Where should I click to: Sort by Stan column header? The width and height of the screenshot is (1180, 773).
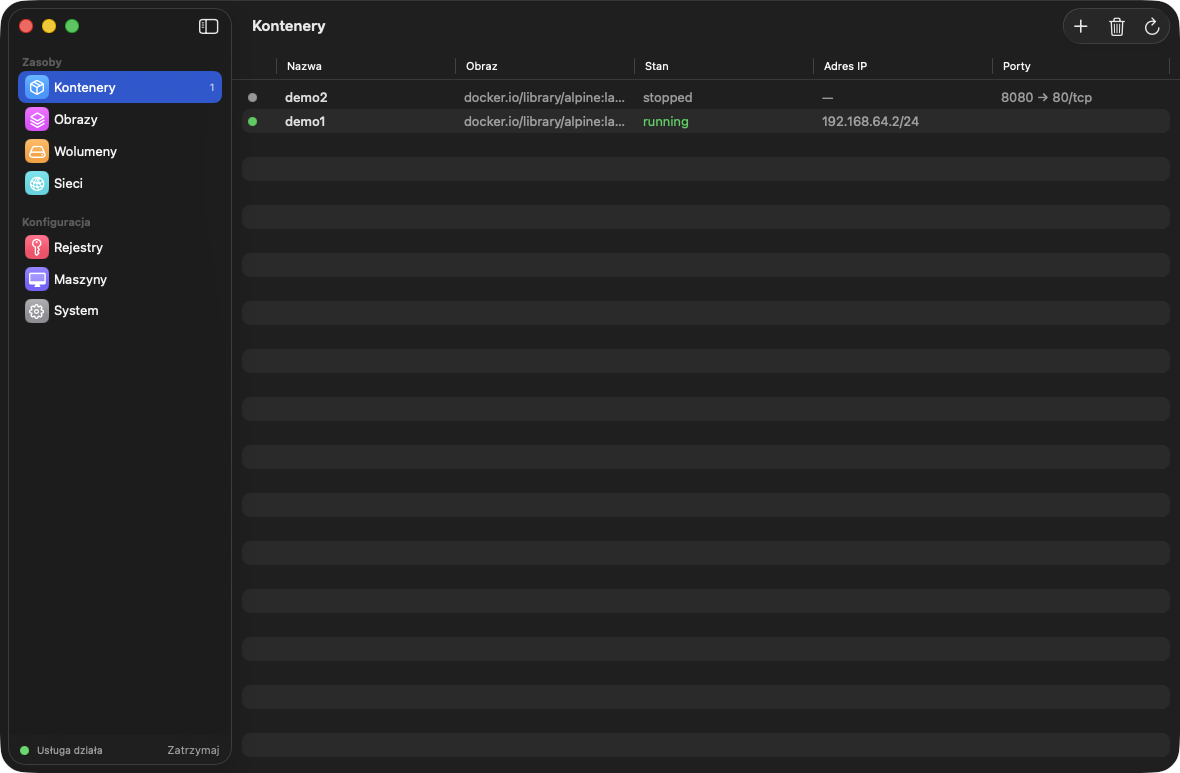656,66
